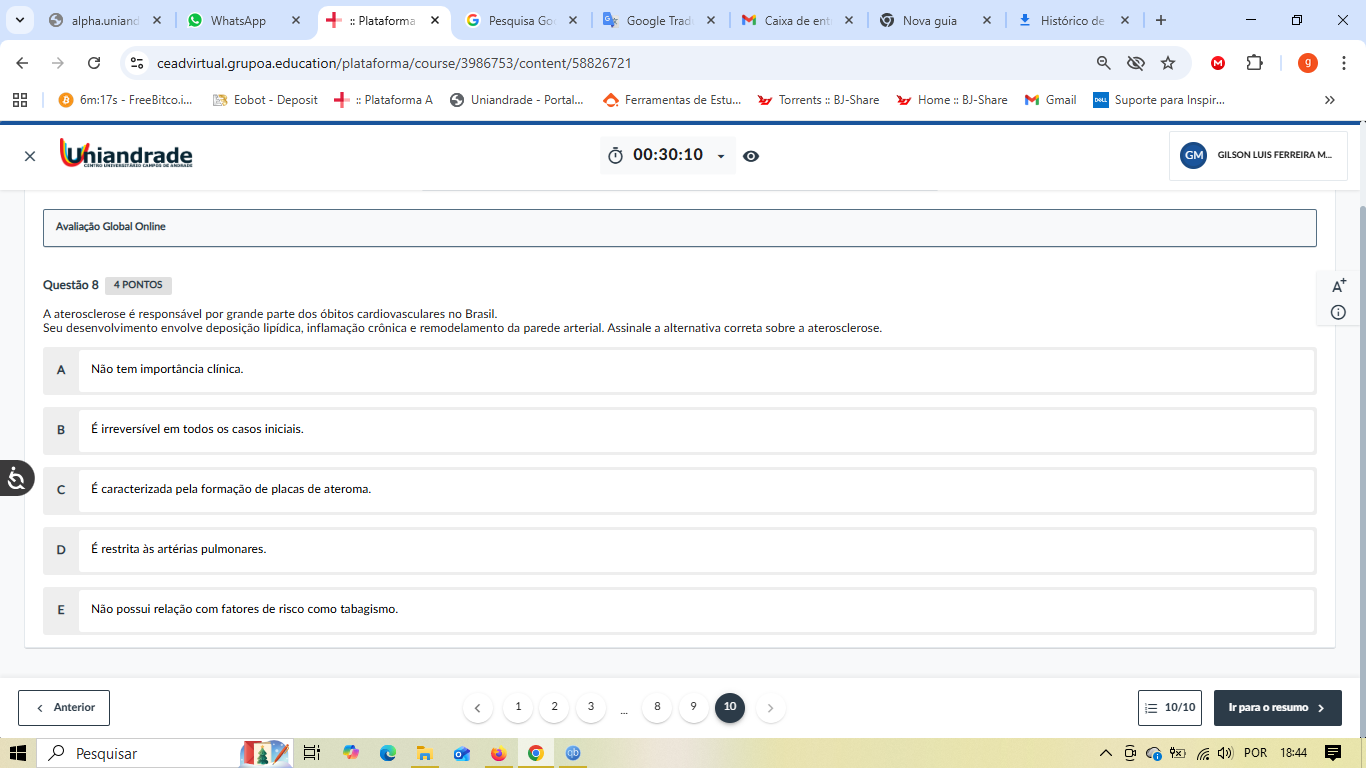Click 'Ir para o resumo' button
Viewport: 1366px width, 768px height.
[1277, 707]
